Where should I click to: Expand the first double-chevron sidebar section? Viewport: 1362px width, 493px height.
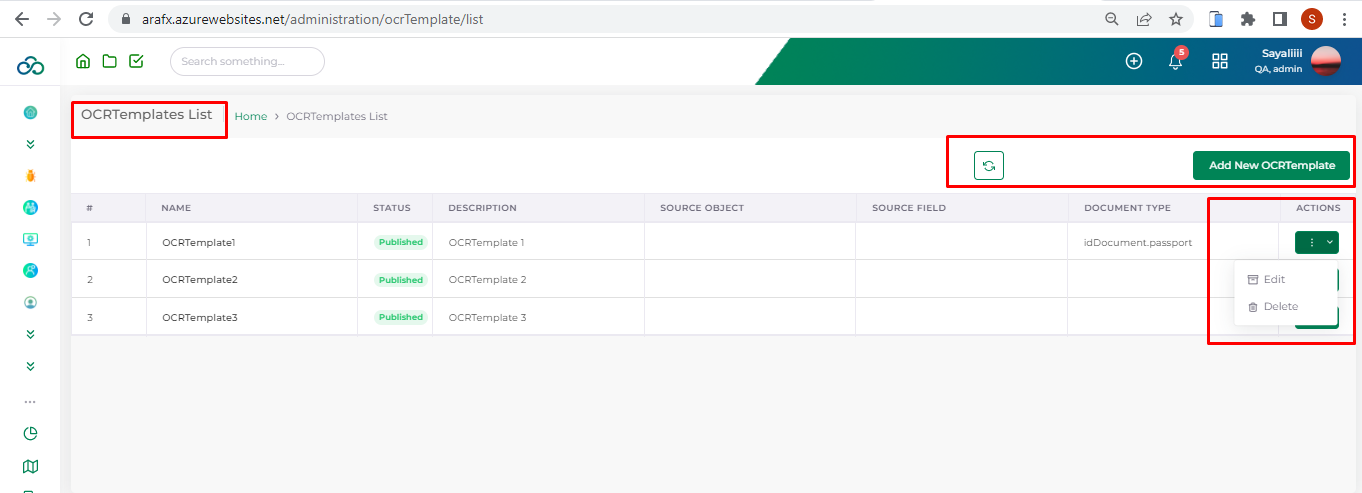(x=30, y=144)
